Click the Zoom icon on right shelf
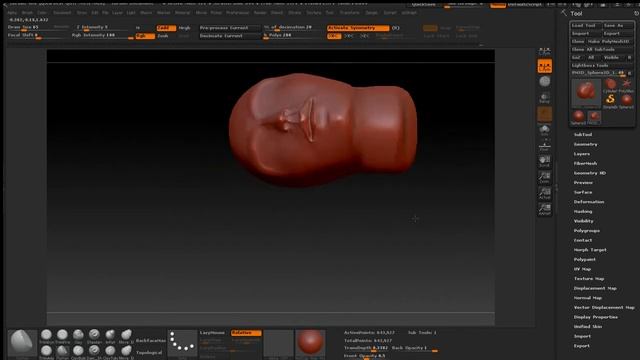 pyautogui.click(x=544, y=177)
